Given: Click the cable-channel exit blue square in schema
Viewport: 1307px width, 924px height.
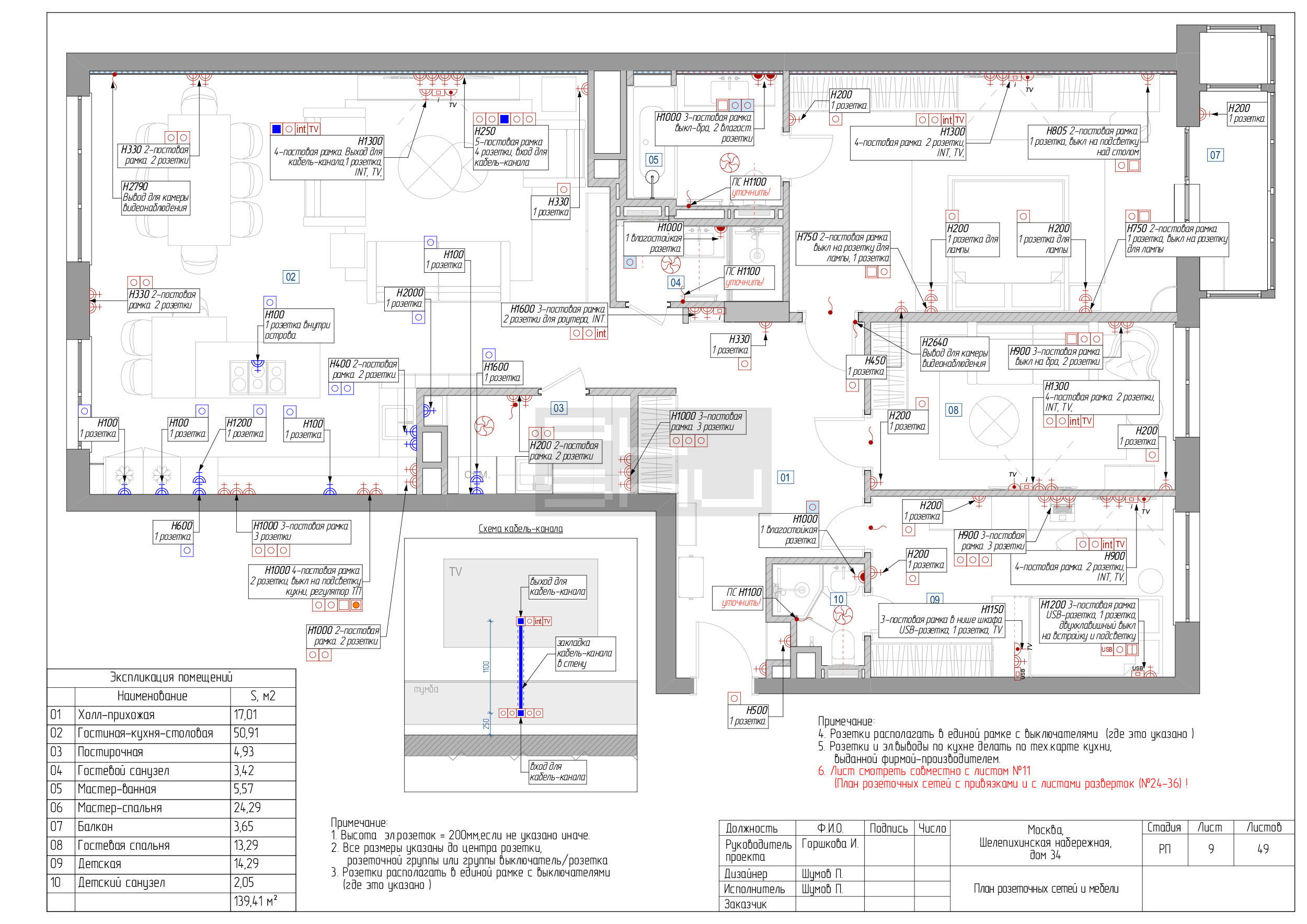Looking at the screenshot, I should [x=520, y=621].
